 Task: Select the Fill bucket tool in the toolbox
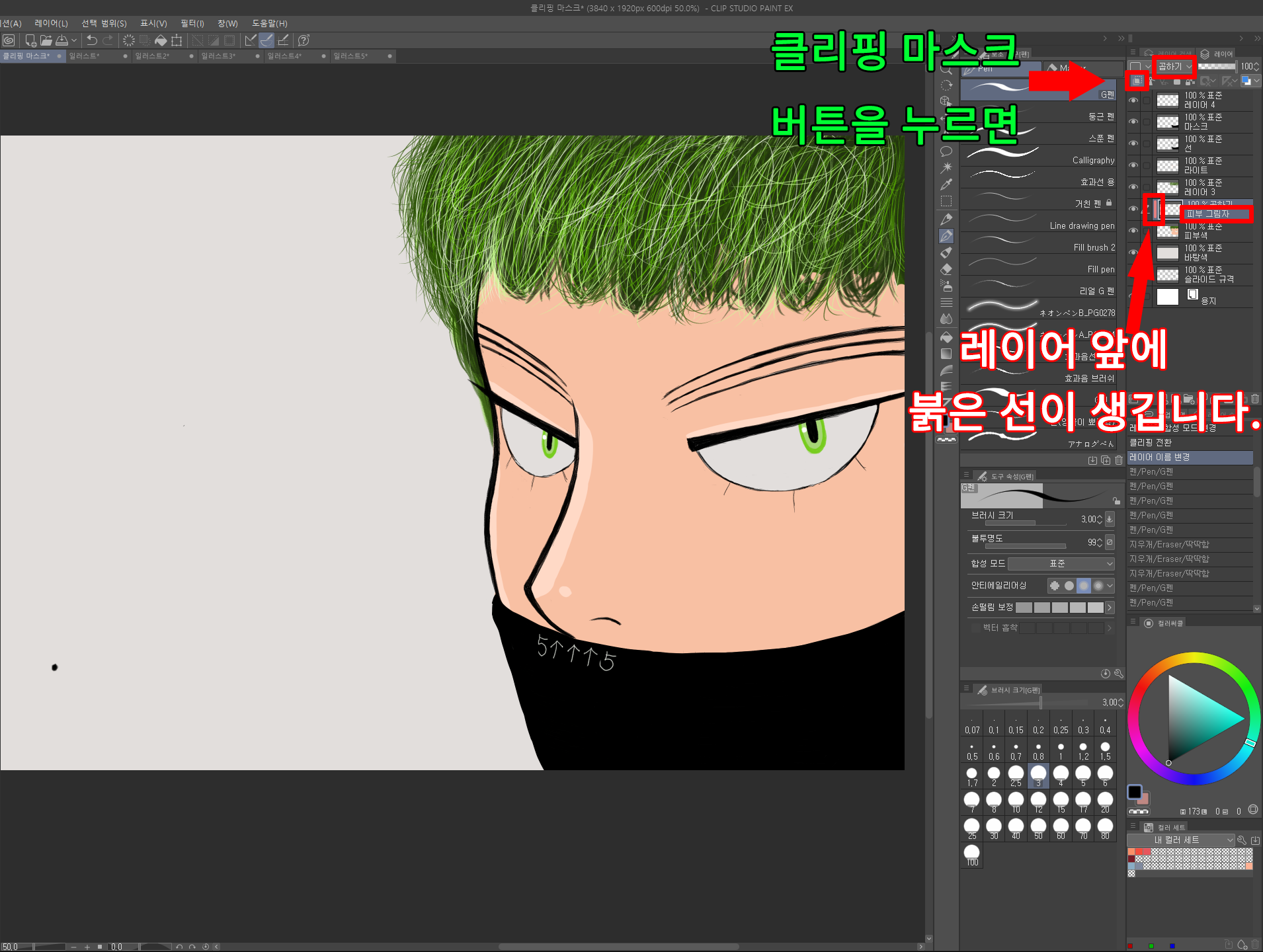[946, 337]
